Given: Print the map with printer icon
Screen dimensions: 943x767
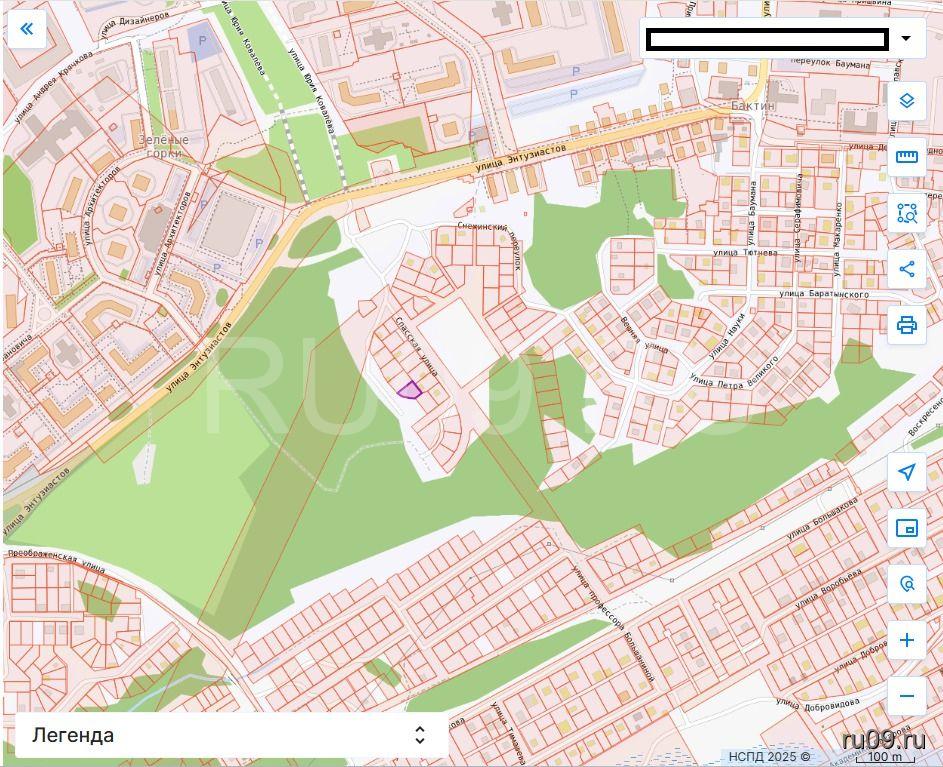Looking at the screenshot, I should pyautogui.click(x=906, y=325).
